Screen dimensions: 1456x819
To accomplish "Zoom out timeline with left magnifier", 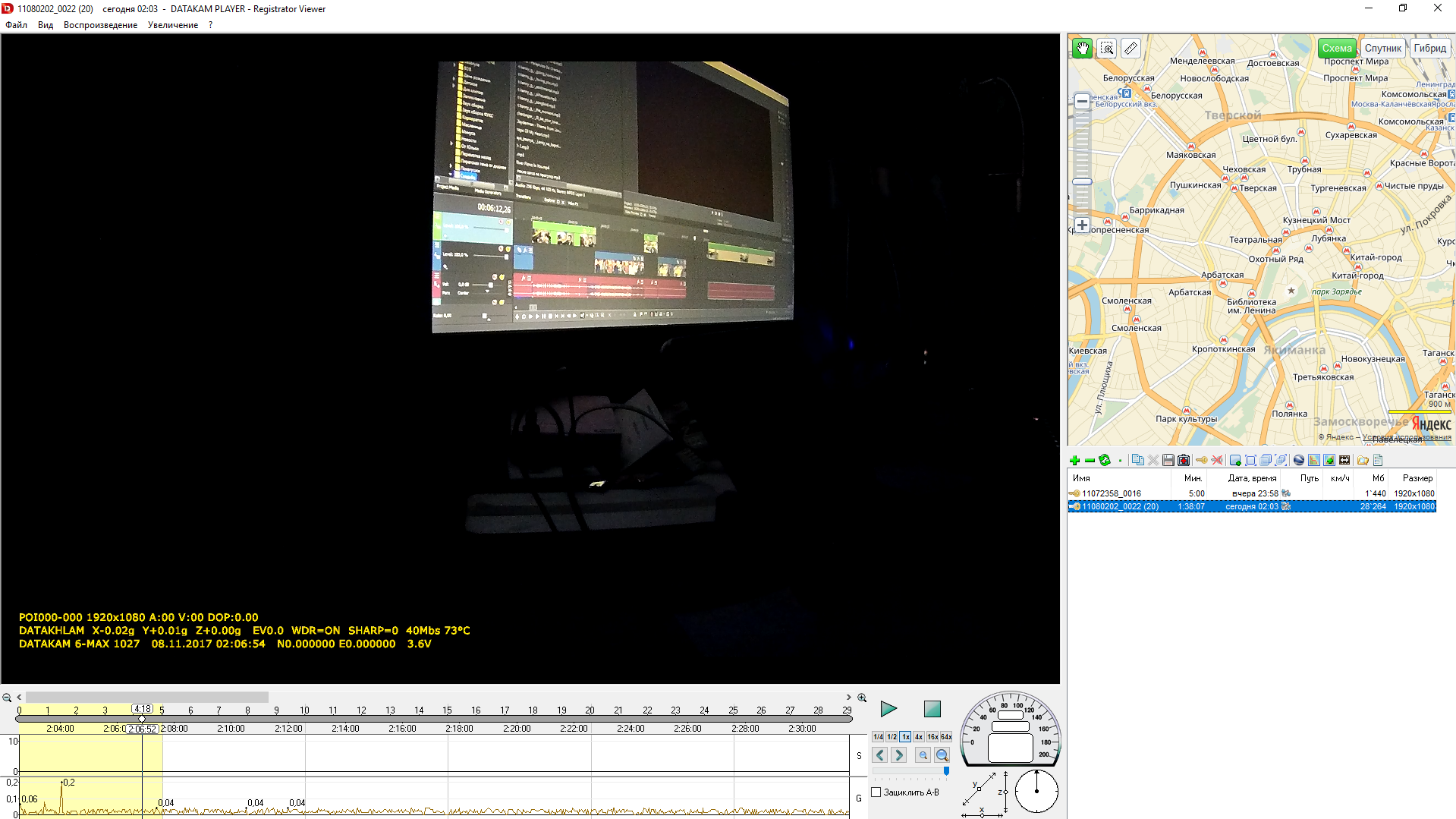I will tap(7, 698).
